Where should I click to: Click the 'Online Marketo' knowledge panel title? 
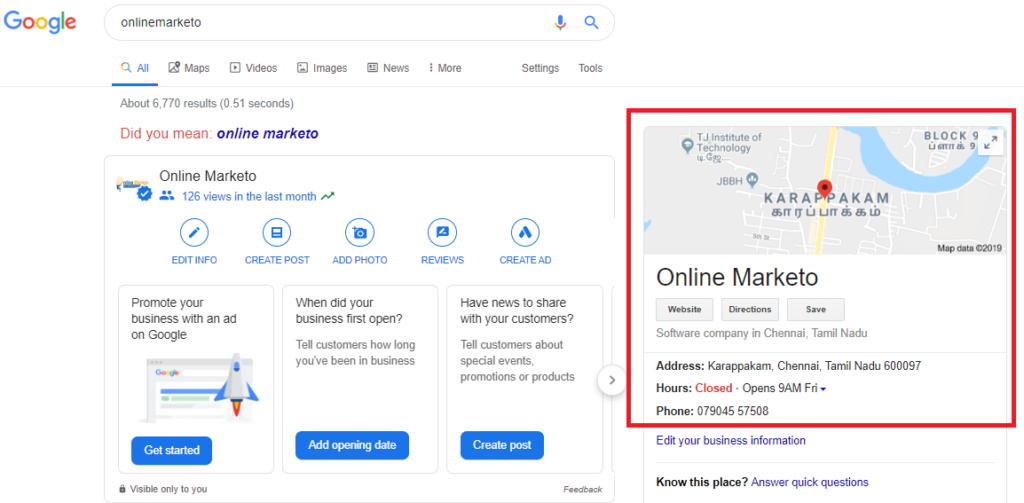point(737,277)
